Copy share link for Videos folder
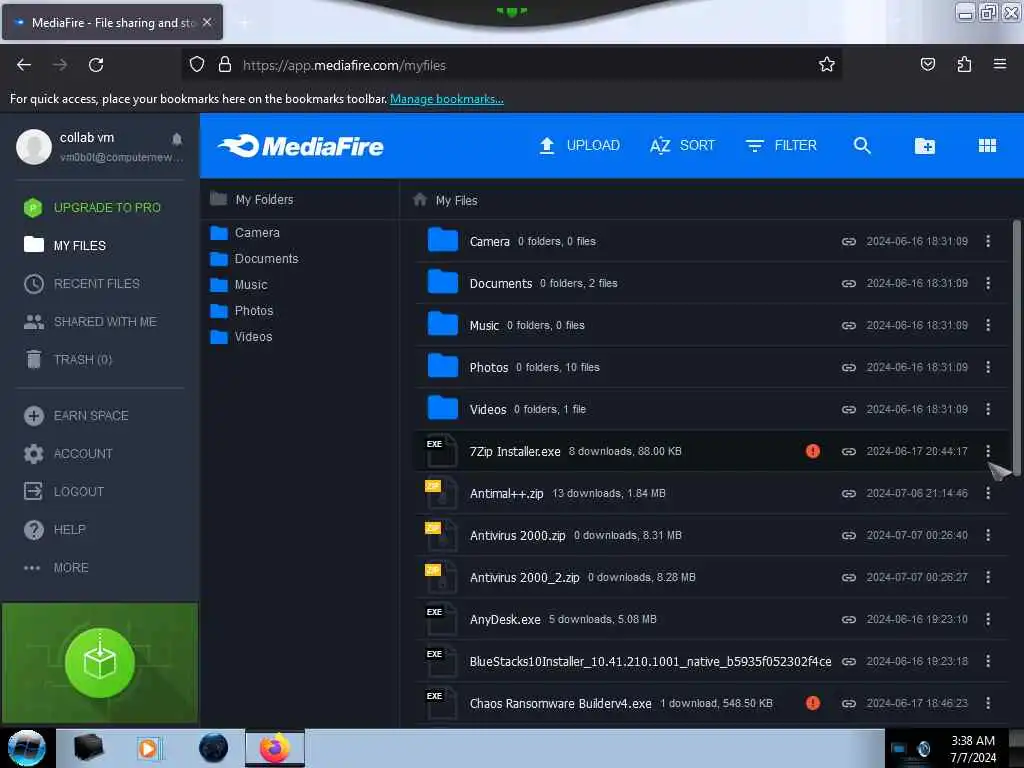 848,409
